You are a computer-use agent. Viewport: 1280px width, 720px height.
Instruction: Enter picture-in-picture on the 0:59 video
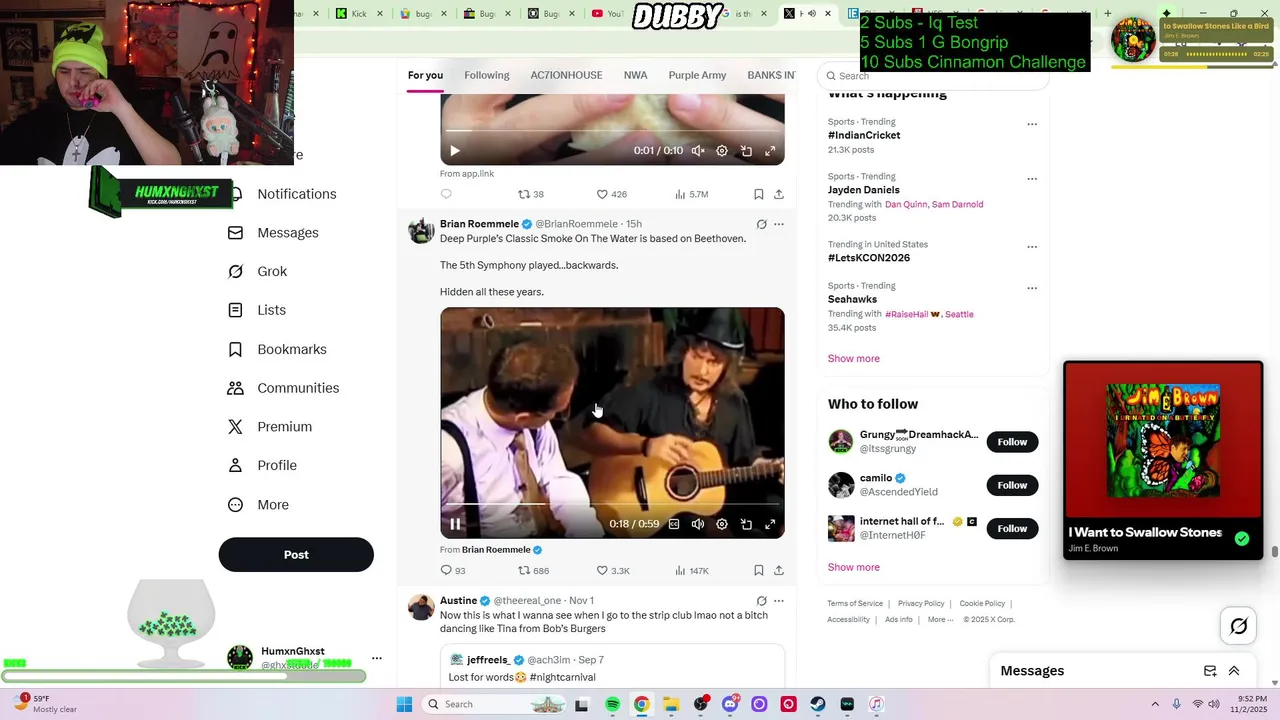coord(746,524)
